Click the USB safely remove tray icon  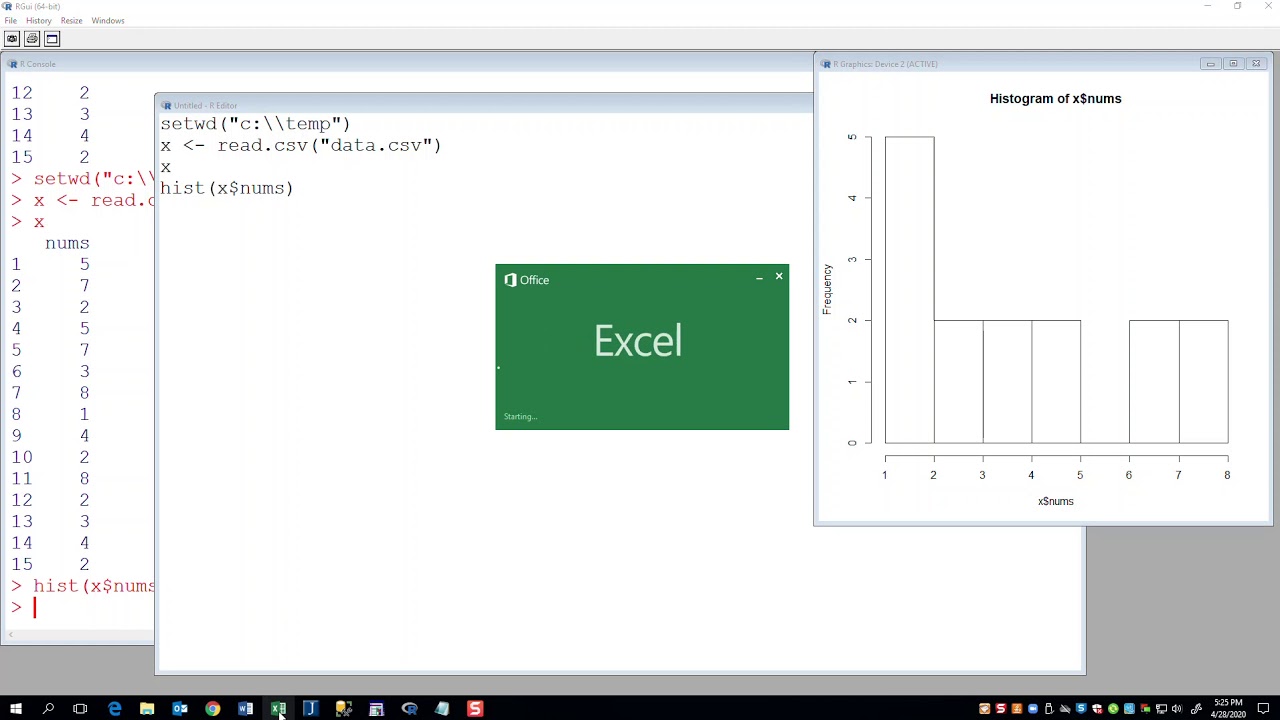click(x=1049, y=709)
